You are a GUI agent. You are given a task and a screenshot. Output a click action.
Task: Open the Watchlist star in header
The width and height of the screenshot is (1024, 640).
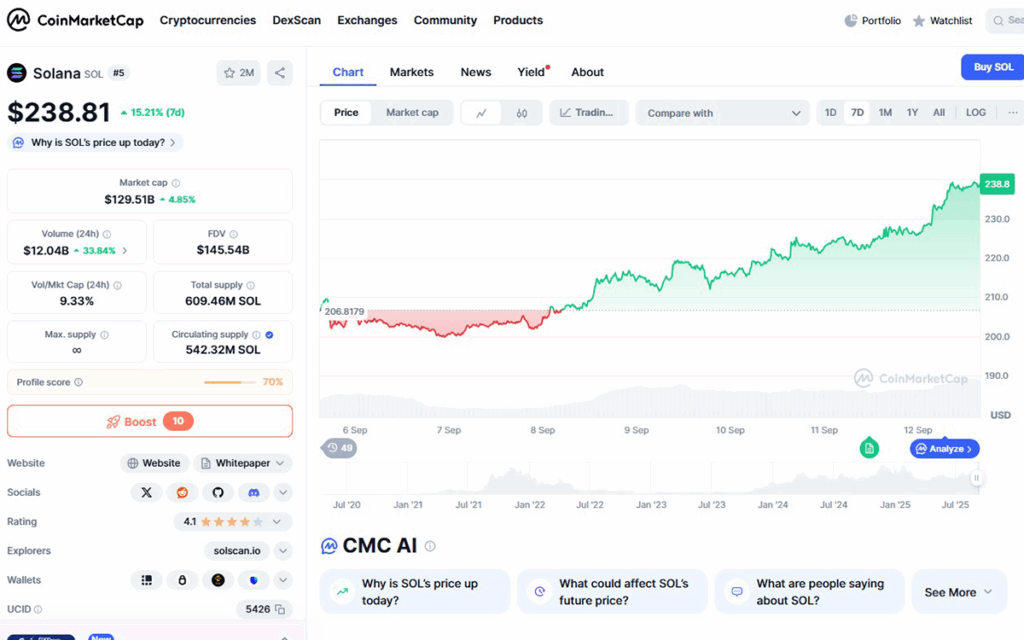point(919,21)
